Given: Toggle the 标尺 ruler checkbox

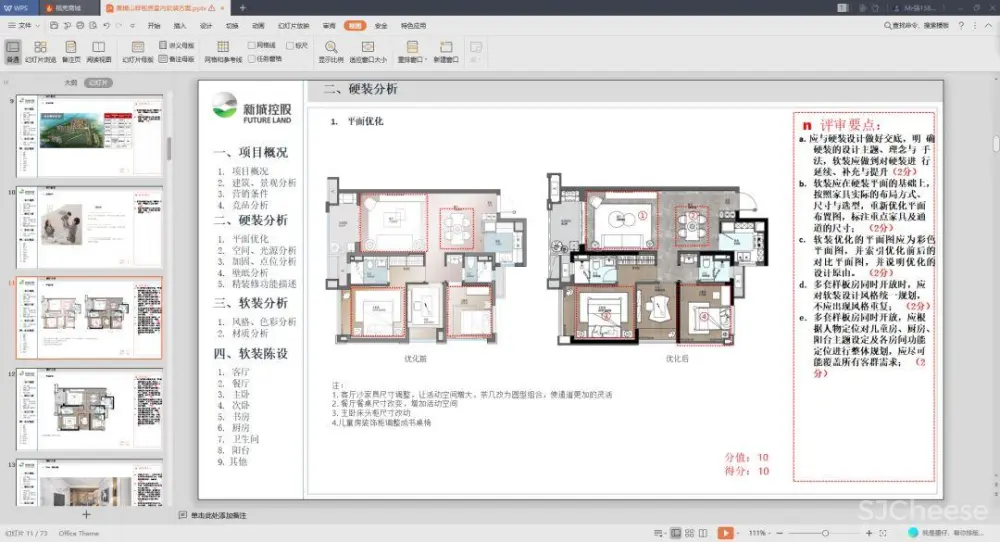Looking at the screenshot, I should [x=289, y=45].
